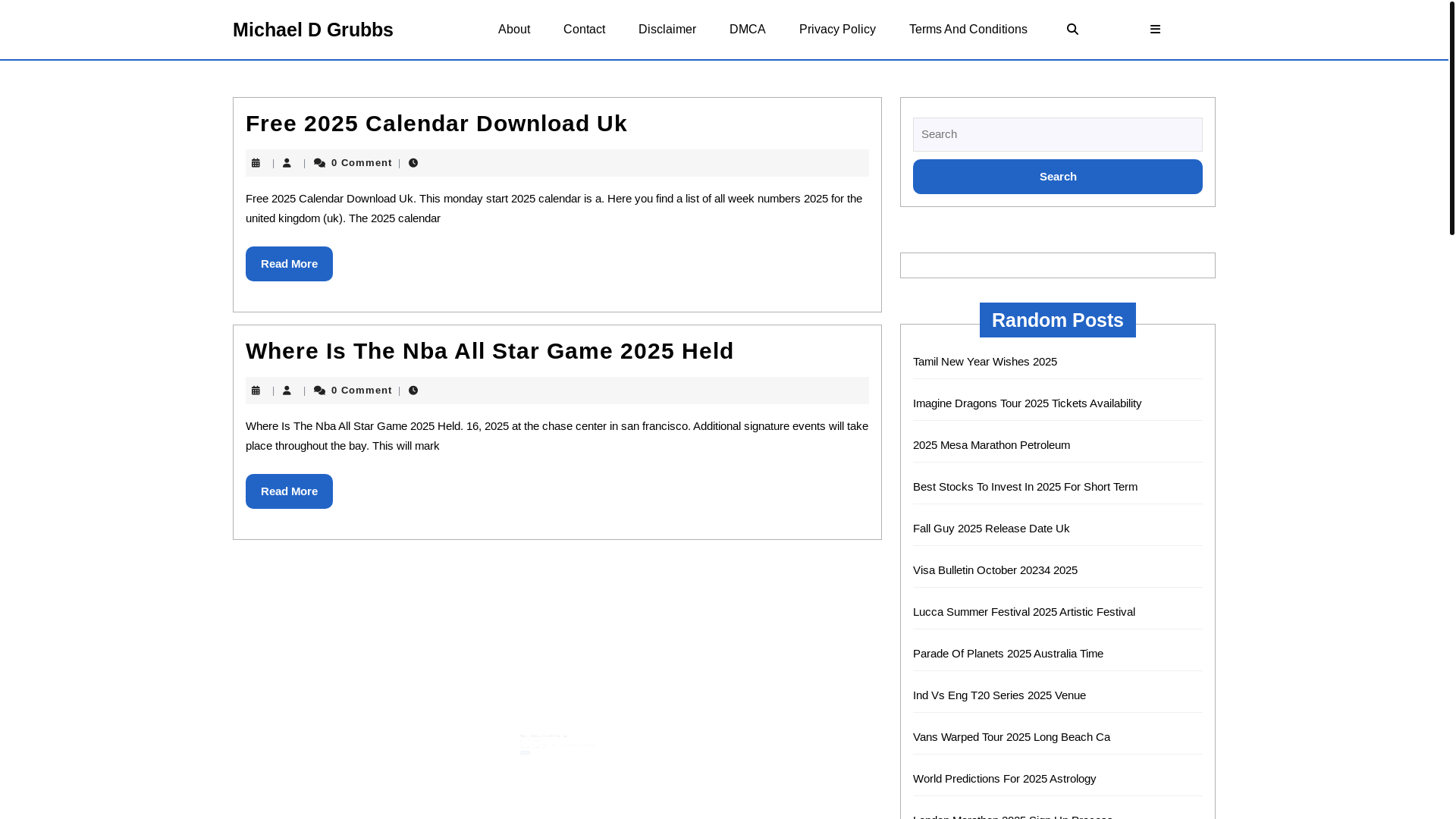The width and height of the screenshot is (1456, 819).
Task: Click the Michael D Grubbs site title
Action: point(313,30)
